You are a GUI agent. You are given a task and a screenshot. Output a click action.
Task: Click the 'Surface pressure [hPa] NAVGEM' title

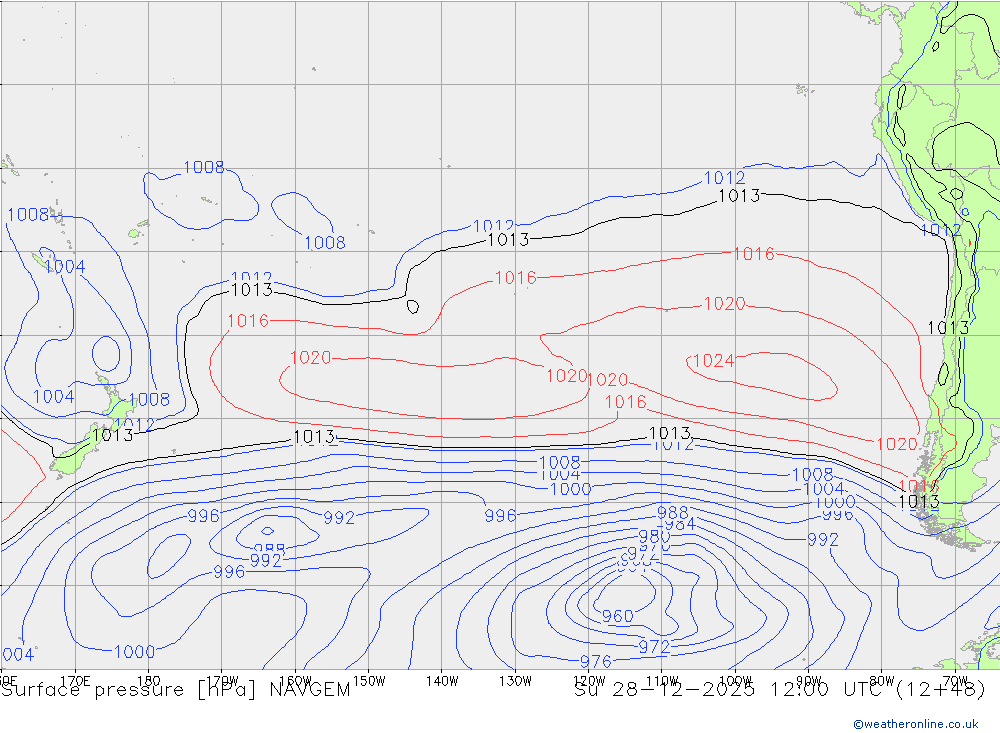pos(176,690)
